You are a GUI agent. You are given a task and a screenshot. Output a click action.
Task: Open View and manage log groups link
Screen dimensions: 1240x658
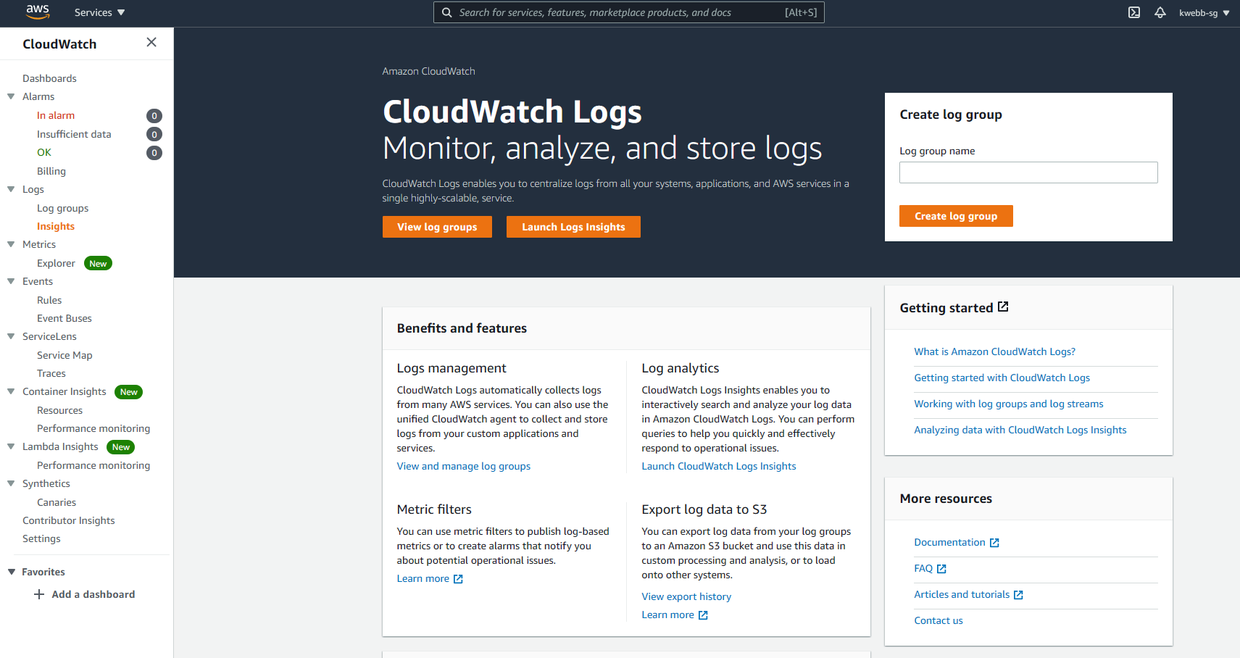(x=463, y=466)
